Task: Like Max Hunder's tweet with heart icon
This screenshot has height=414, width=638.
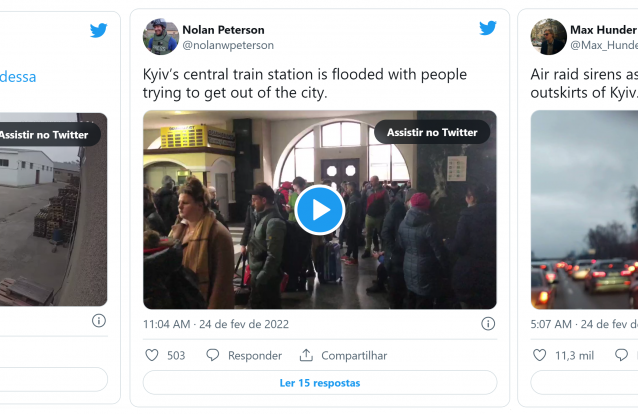Action: (x=540, y=355)
